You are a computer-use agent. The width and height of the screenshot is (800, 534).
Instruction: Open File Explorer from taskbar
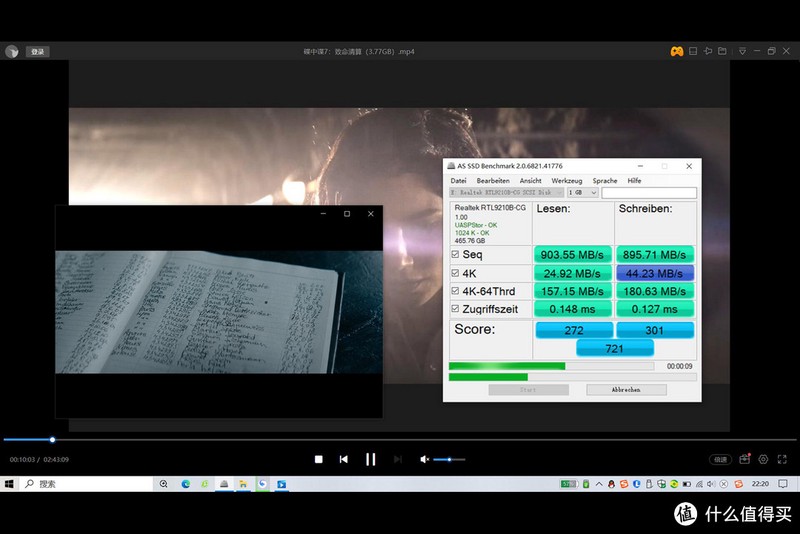coord(243,484)
